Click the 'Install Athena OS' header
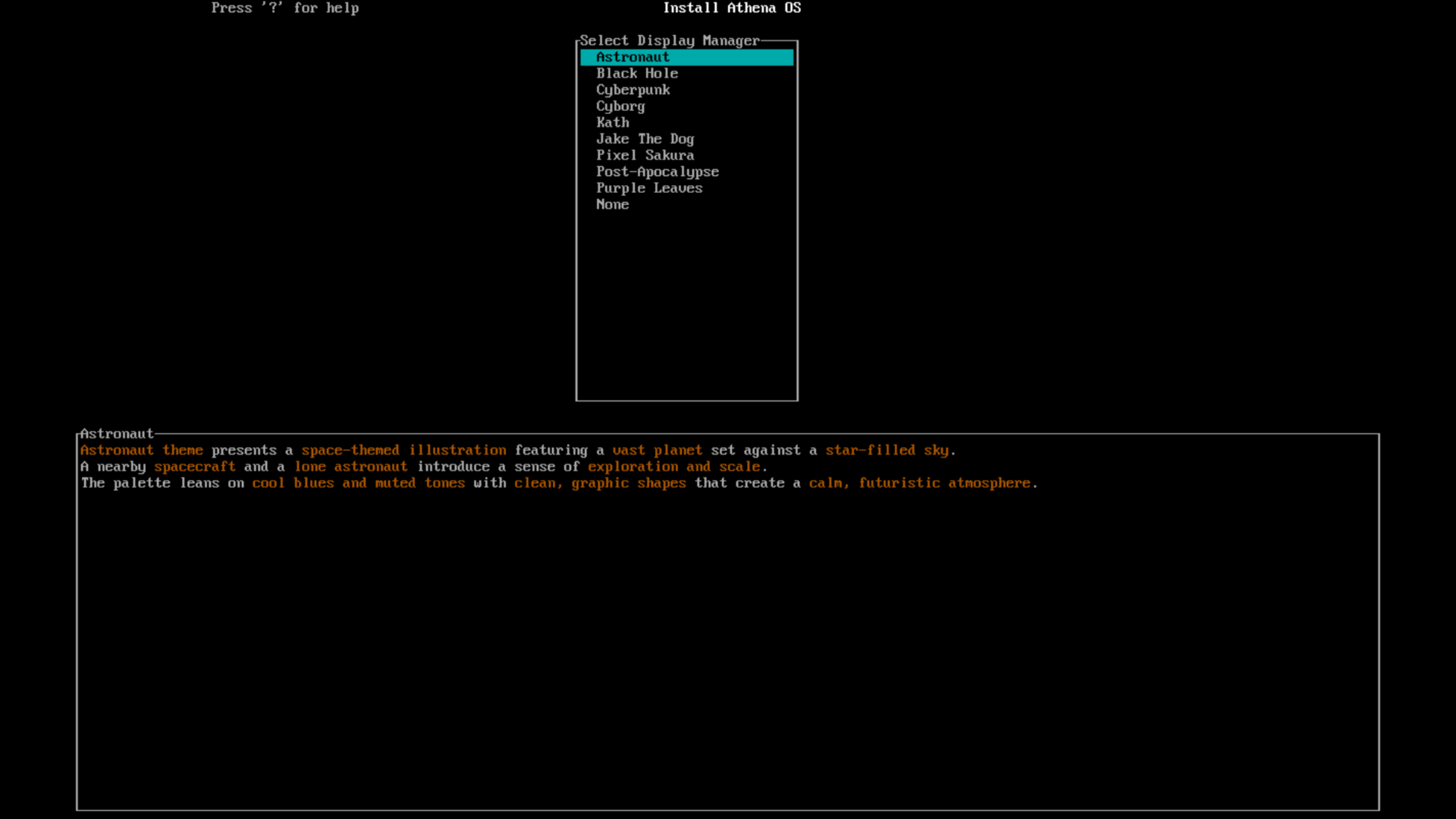Viewport: 1456px width, 819px height. click(x=732, y=8)
